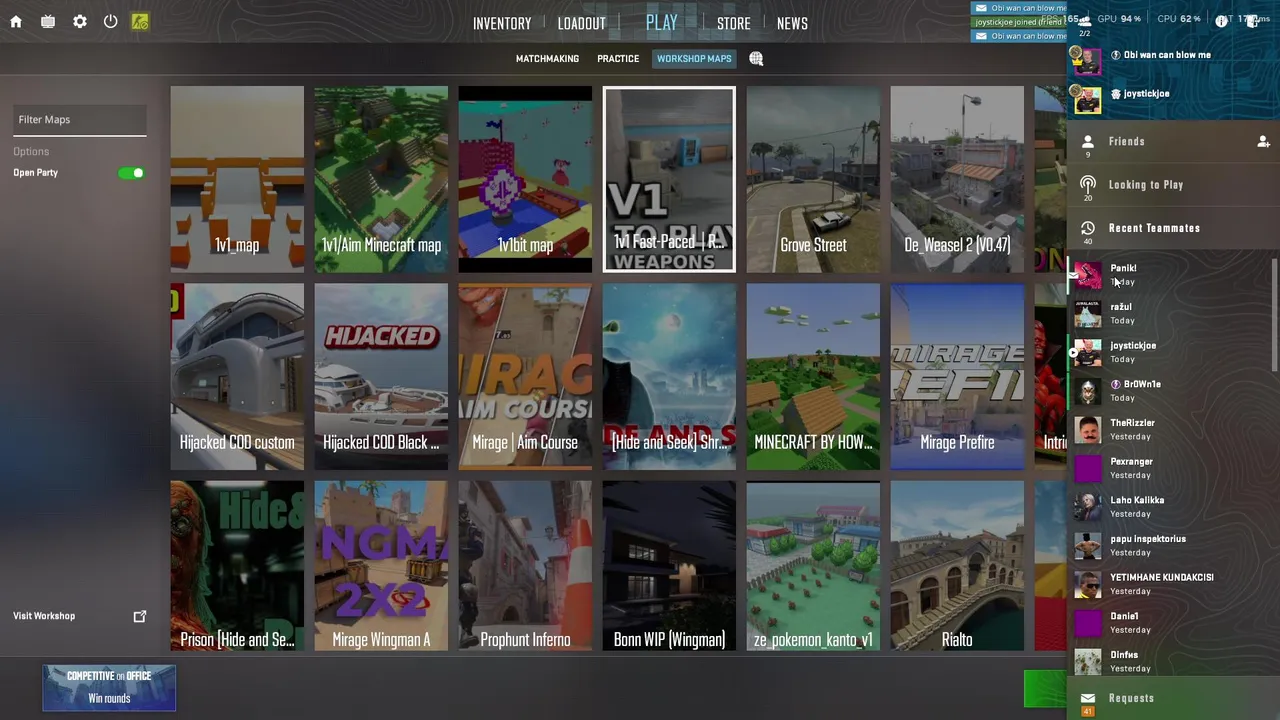Open the yellow-green CS logo icon

[140, 21]
